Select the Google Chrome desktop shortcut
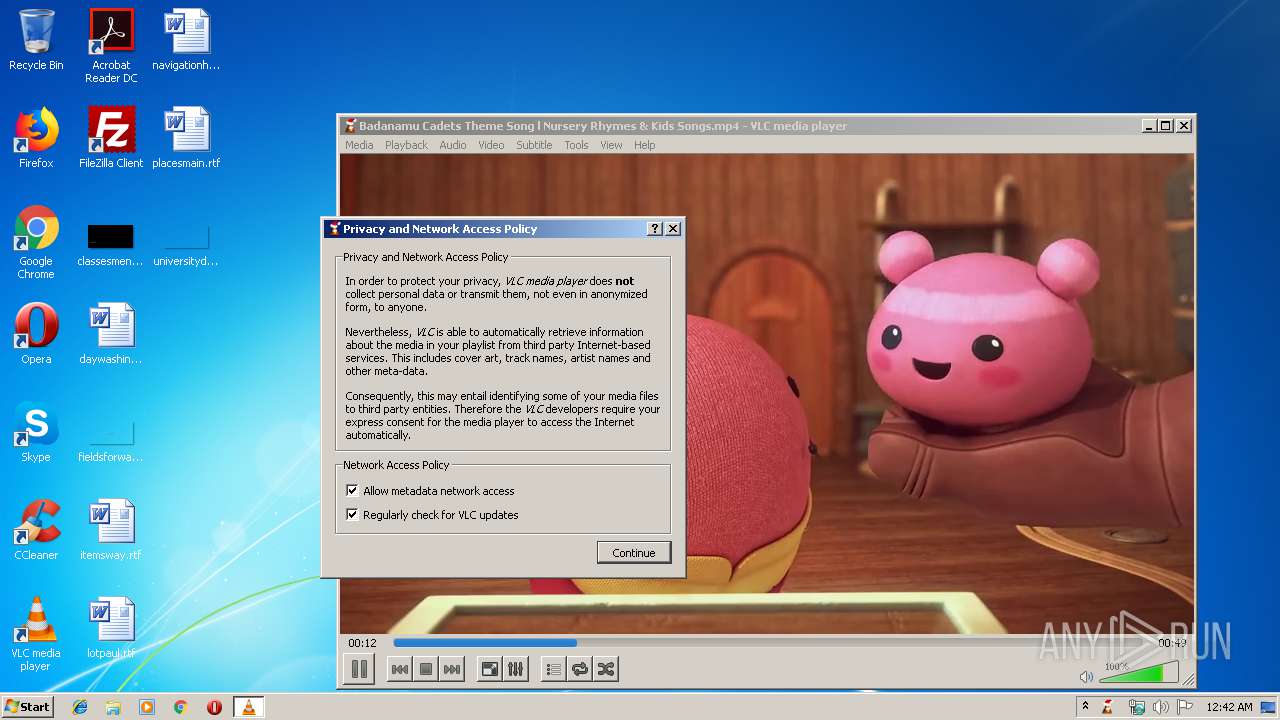1280x720 pixels. [36, 242]
